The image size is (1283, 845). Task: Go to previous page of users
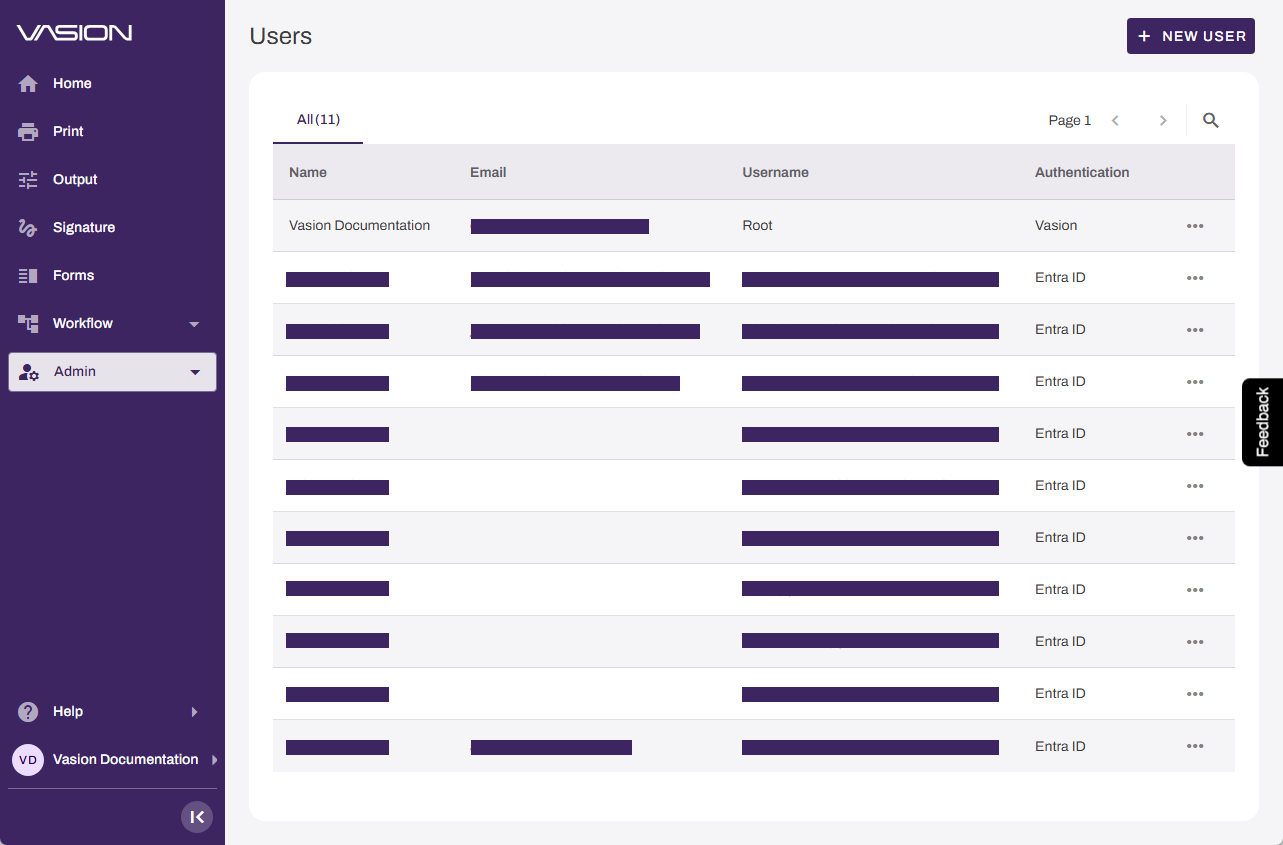pyautogui.click(x=1115, y=120)
